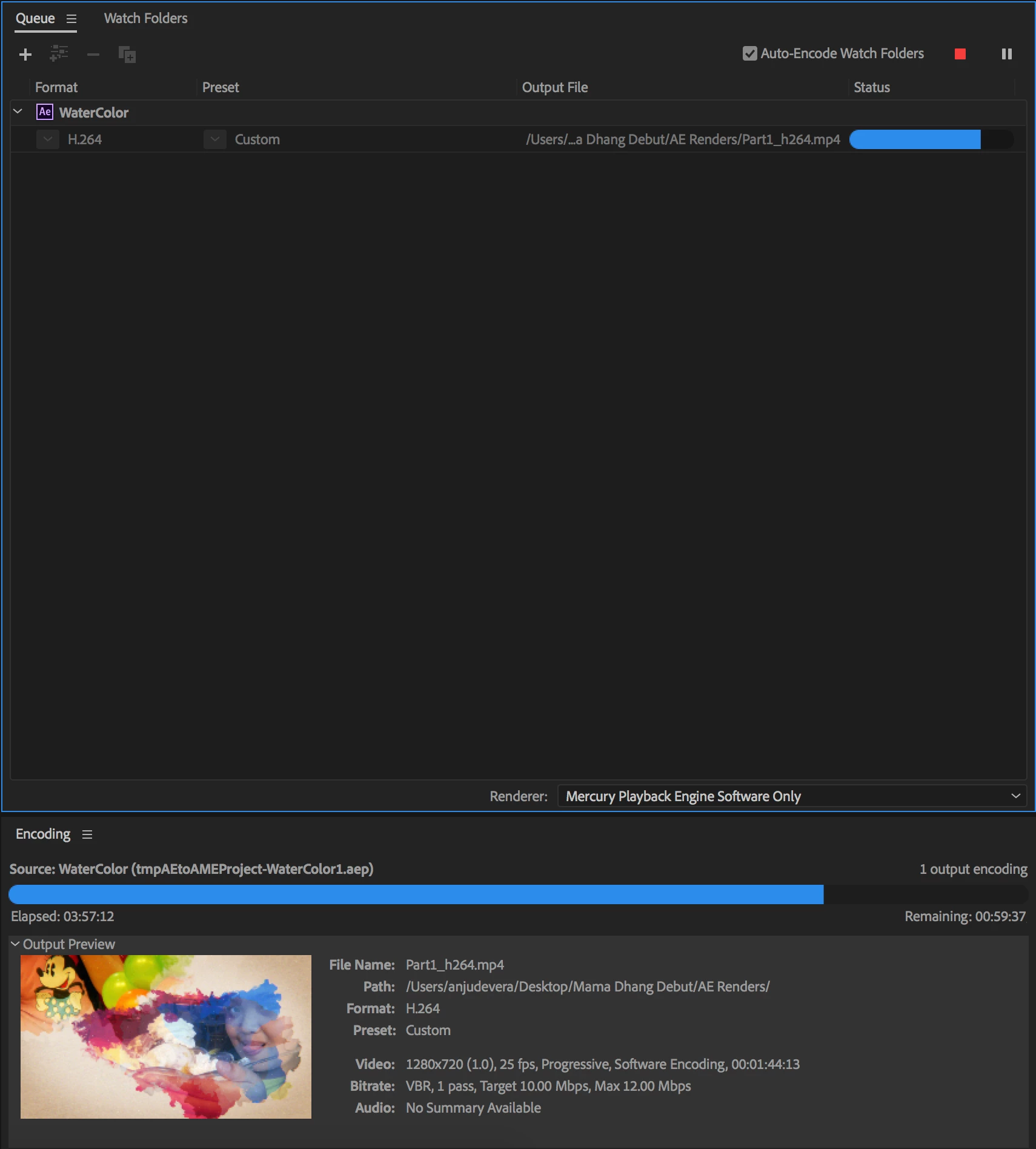Image resolution: width=1036 pixels, height=1149 pixels.
Task: Click the 'No Summary Available' audio text
Action: pyautogui.click(x=473, y=1108)
